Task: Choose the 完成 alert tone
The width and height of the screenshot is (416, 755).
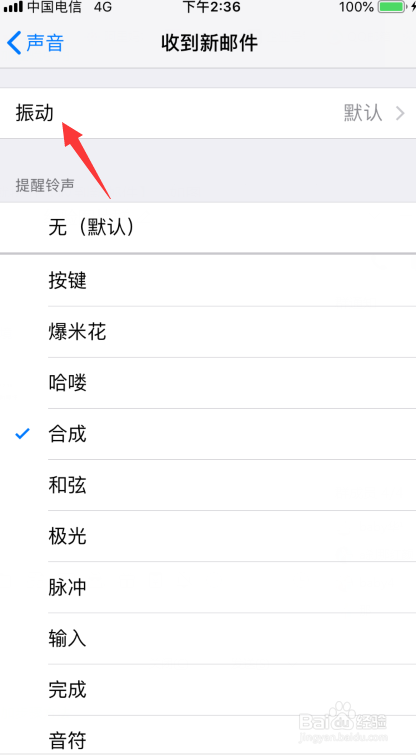Action: [x=208, y=690]
